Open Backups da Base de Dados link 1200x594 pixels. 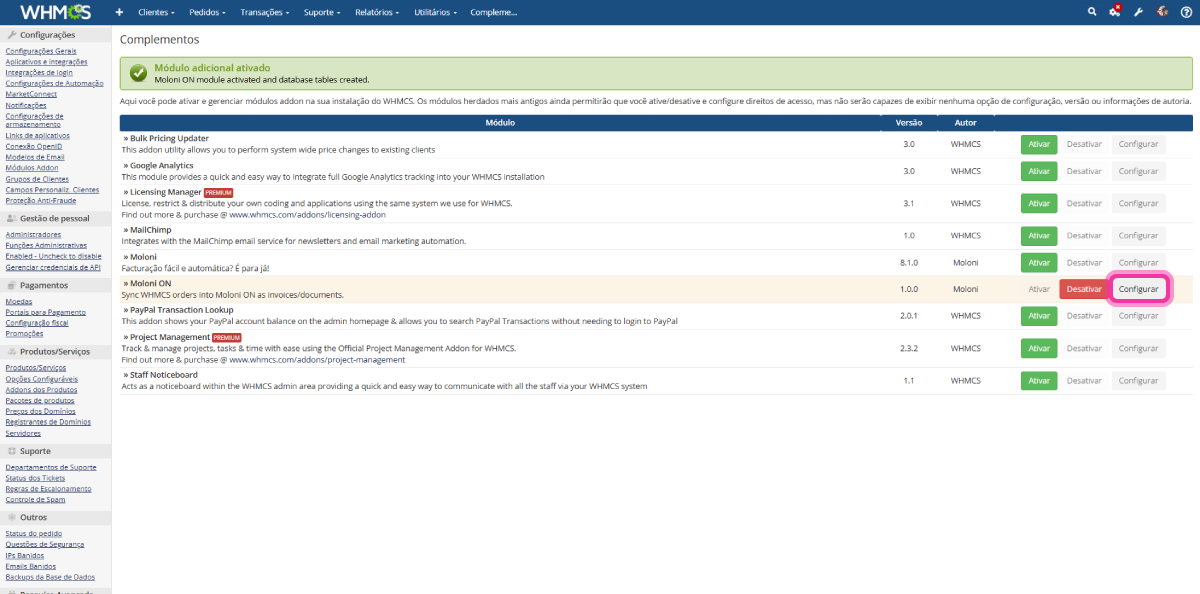(51, 577)
